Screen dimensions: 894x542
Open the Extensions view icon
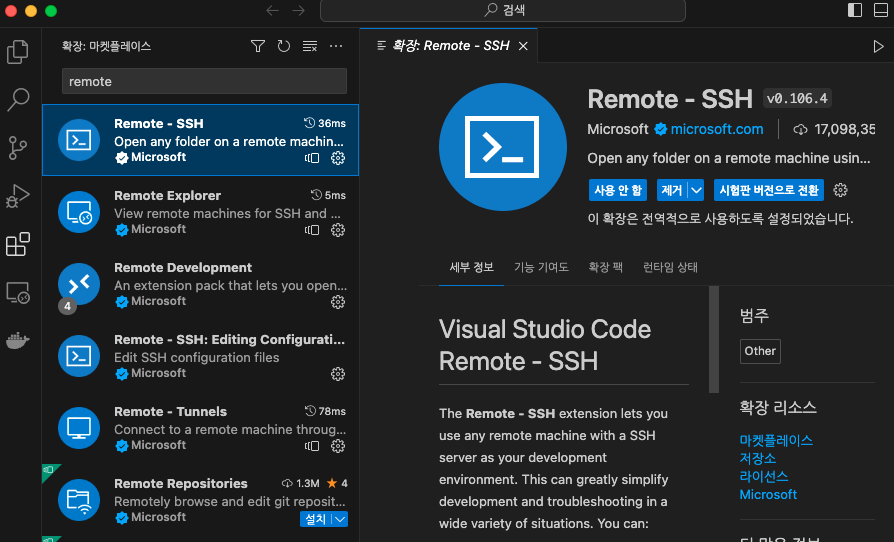click(x=18, y=244)
